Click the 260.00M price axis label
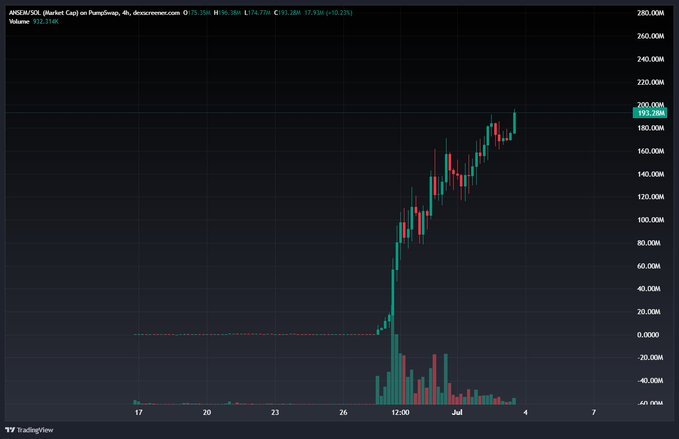Screen dimensions: 679x439 [650, 36]
